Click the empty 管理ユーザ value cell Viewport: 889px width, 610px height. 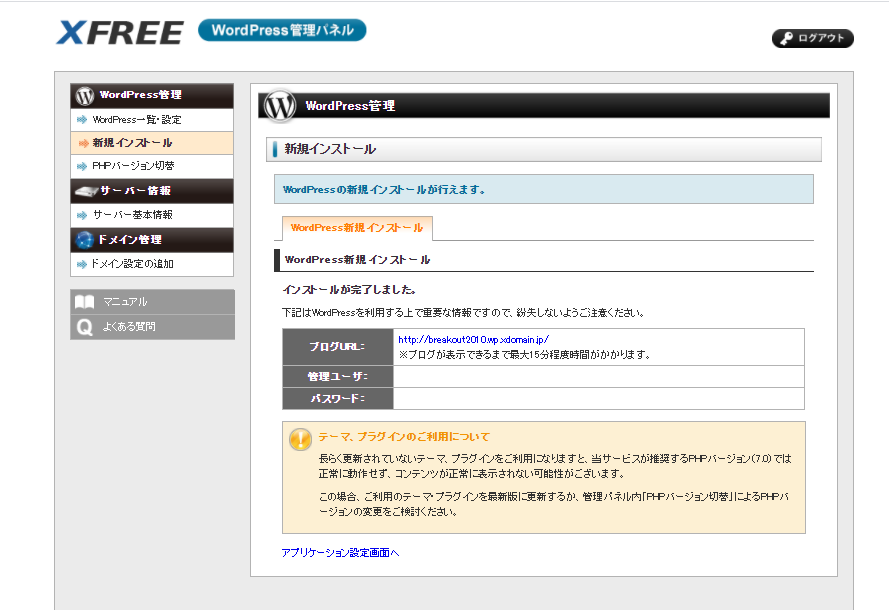pyautogui.click(x=598, y=376)
